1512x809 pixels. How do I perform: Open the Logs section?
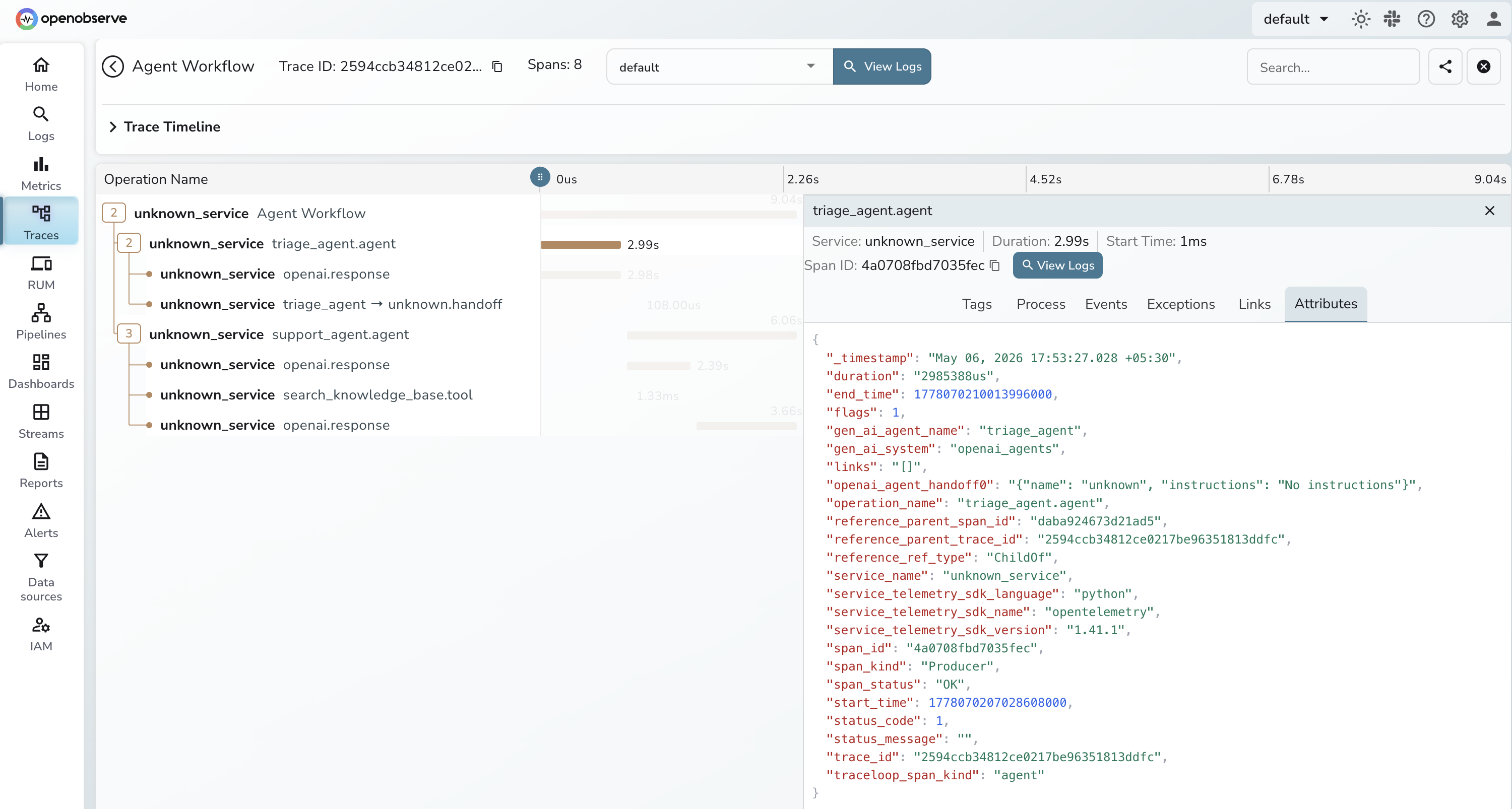pos(41,123)
